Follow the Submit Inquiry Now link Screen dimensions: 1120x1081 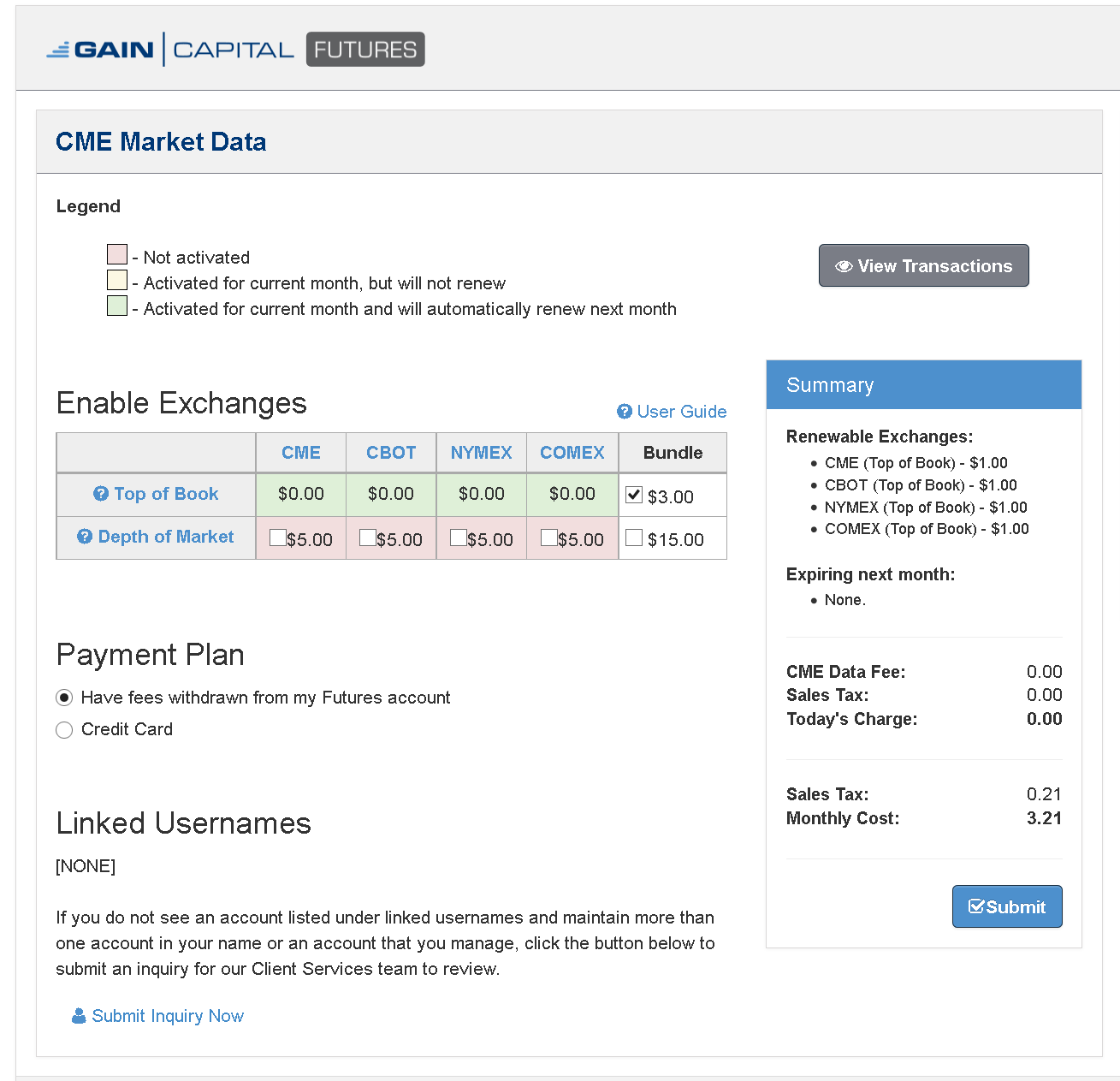pos(168,1016)
